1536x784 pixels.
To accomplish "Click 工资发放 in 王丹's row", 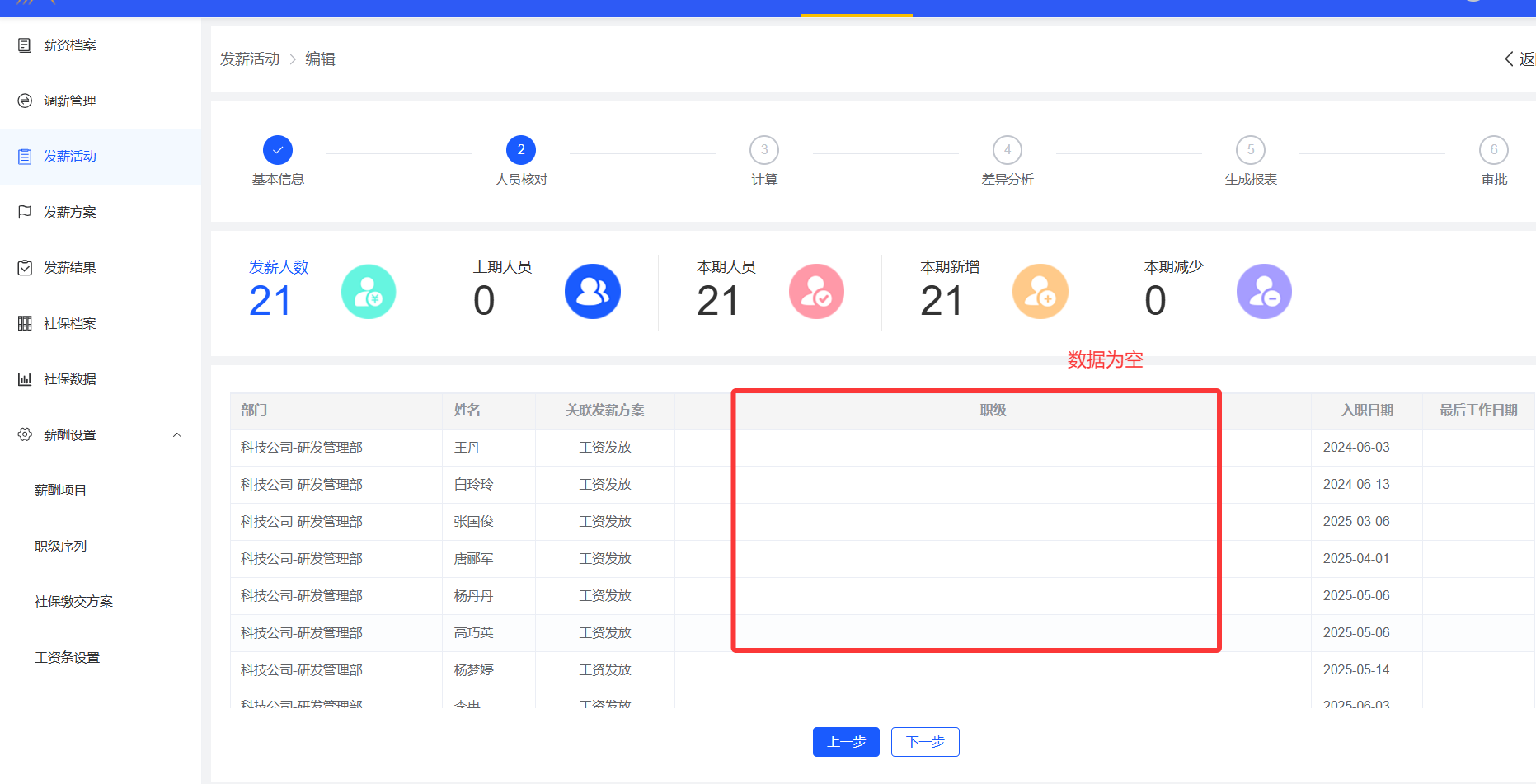I will pyautogui.click(x=605, y=448).
